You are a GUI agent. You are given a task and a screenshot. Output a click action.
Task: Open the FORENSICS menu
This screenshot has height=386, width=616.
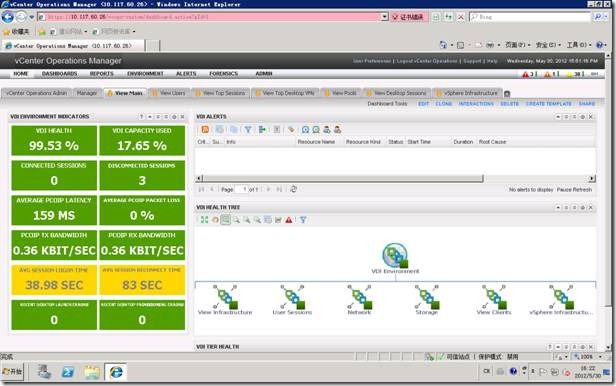[223, 73]
